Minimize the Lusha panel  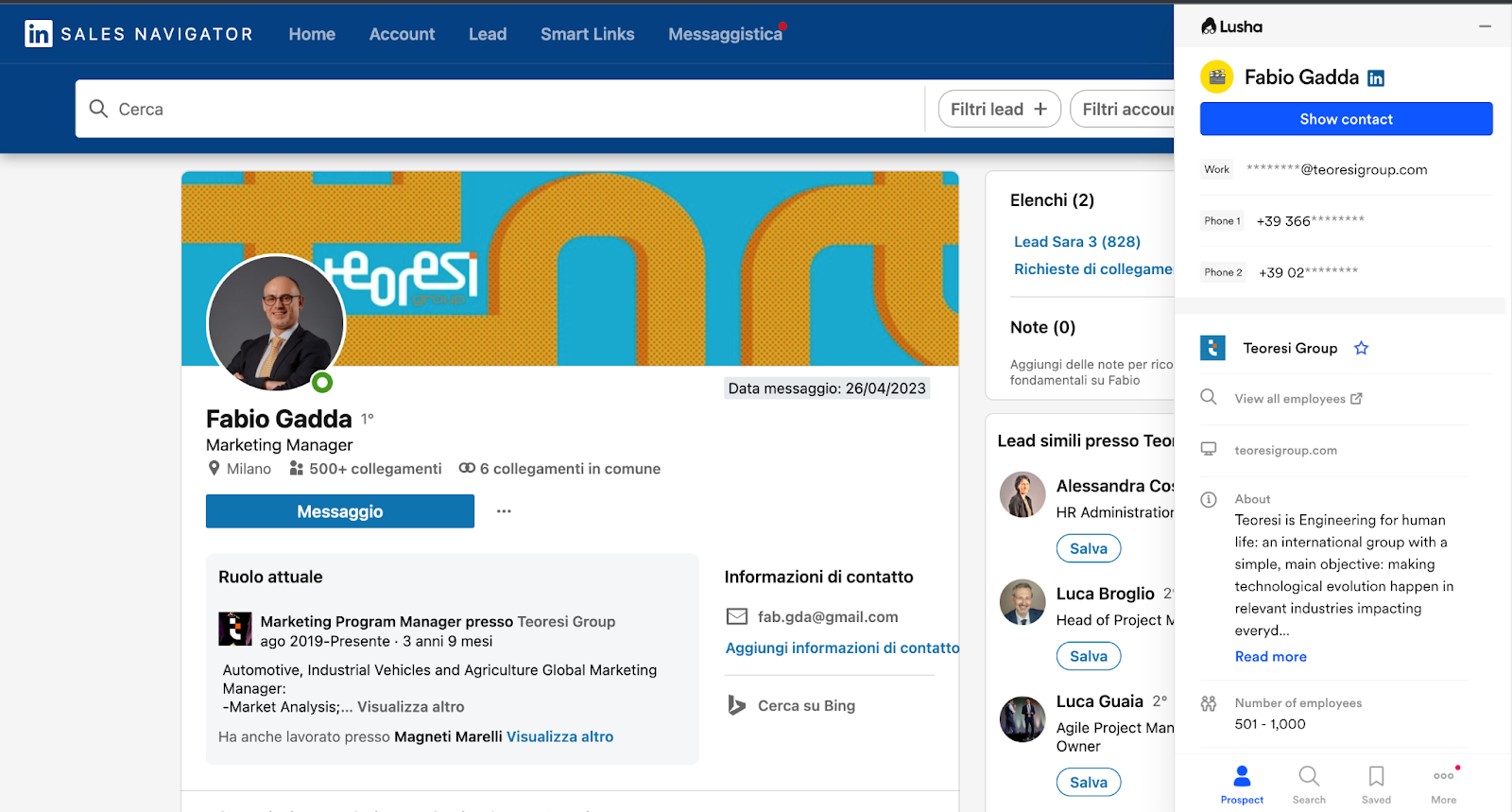coord(1485,26)
